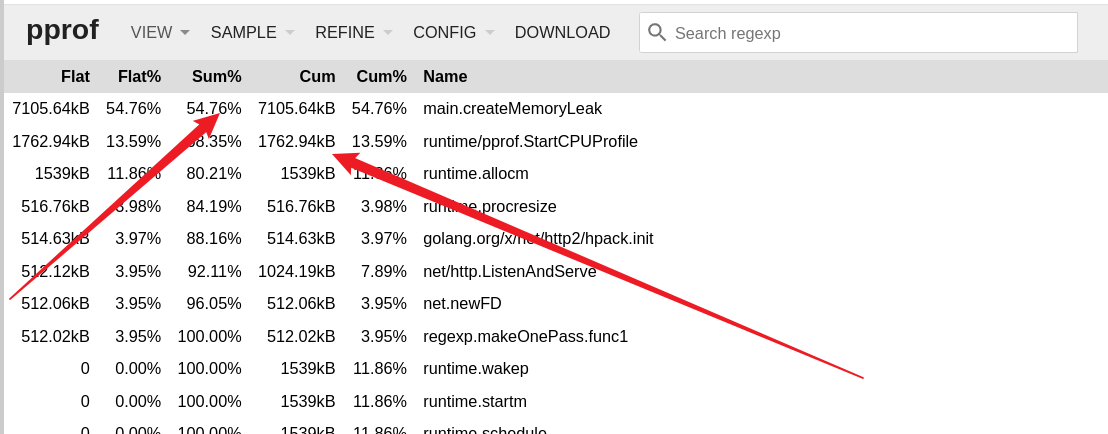
Task: Sort by the Cum% column header
Action: [381, 76]
